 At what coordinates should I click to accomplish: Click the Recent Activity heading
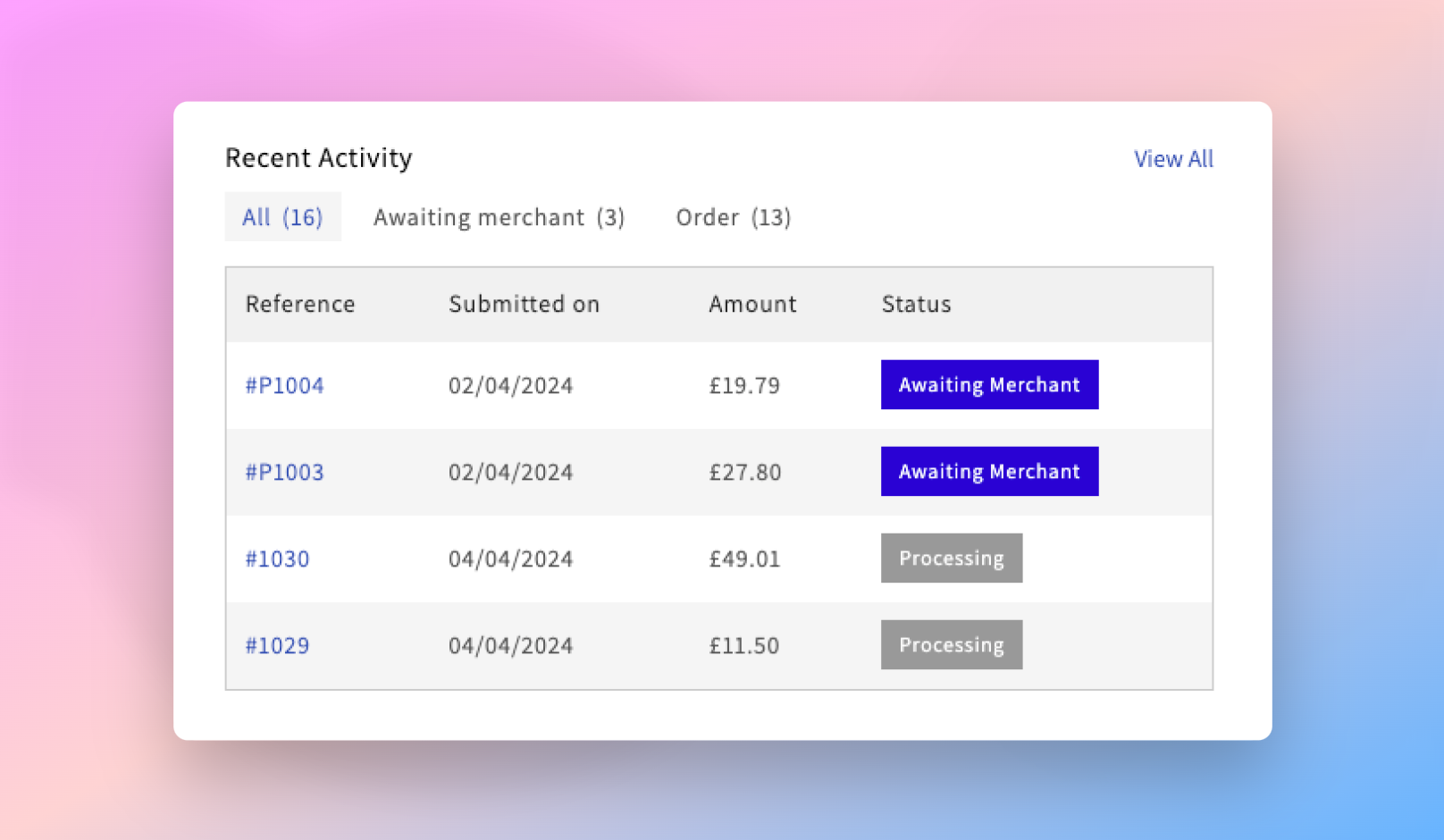pyautogui.click(x=318, y=158)
